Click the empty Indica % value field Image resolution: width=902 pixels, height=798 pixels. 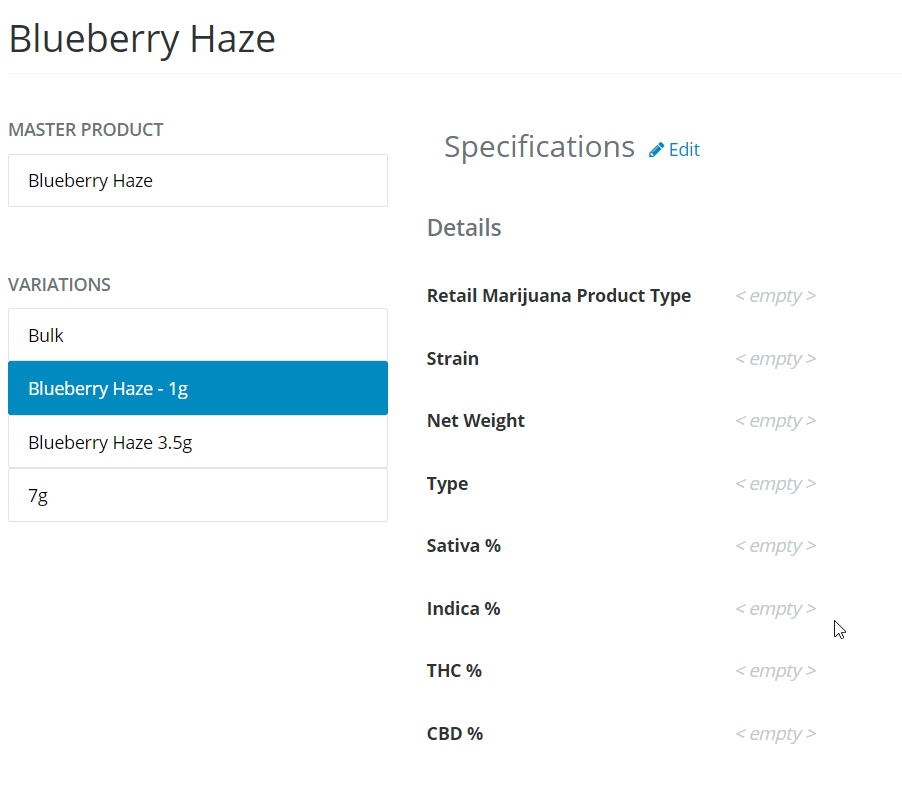(x=775, y=608)
